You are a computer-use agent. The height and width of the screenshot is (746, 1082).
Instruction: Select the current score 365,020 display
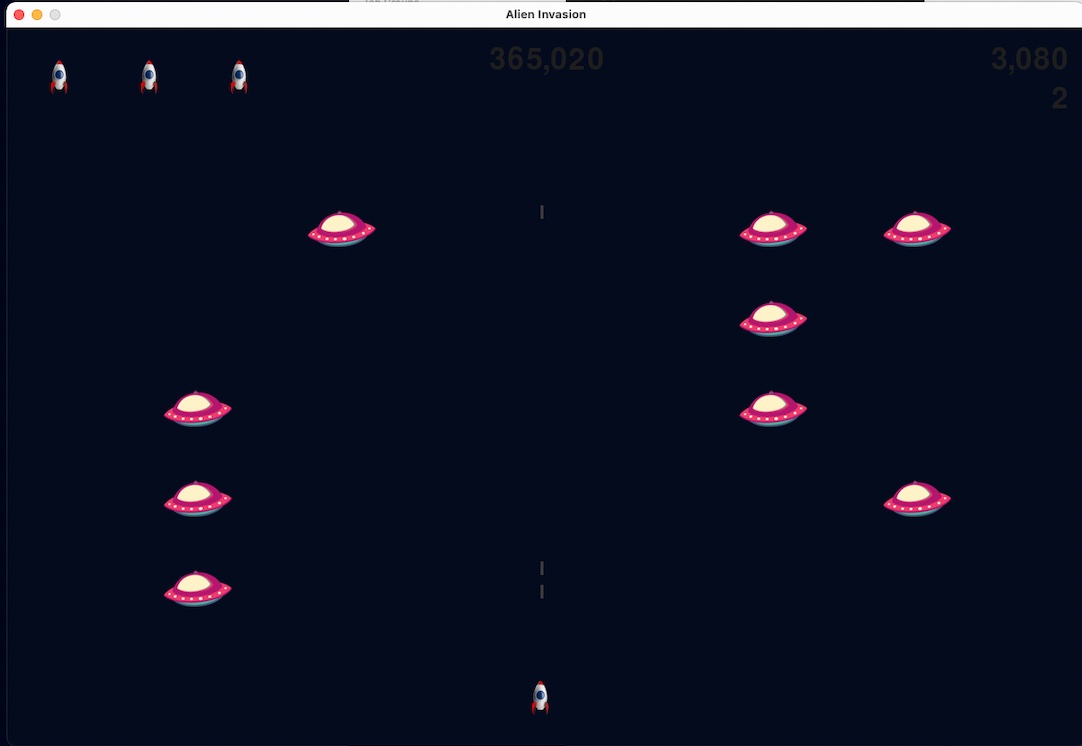click(545, 59)
